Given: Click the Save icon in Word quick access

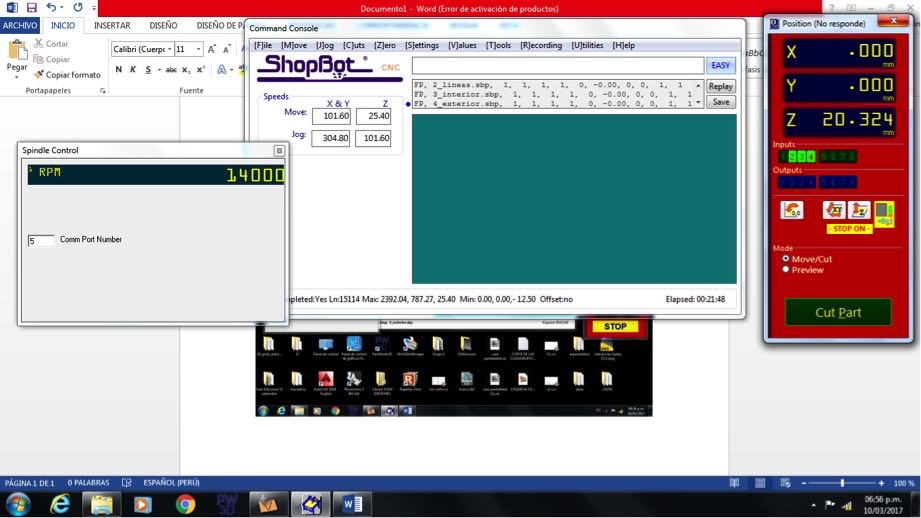Looking at the screenshot, I should (x=32, y=8).
